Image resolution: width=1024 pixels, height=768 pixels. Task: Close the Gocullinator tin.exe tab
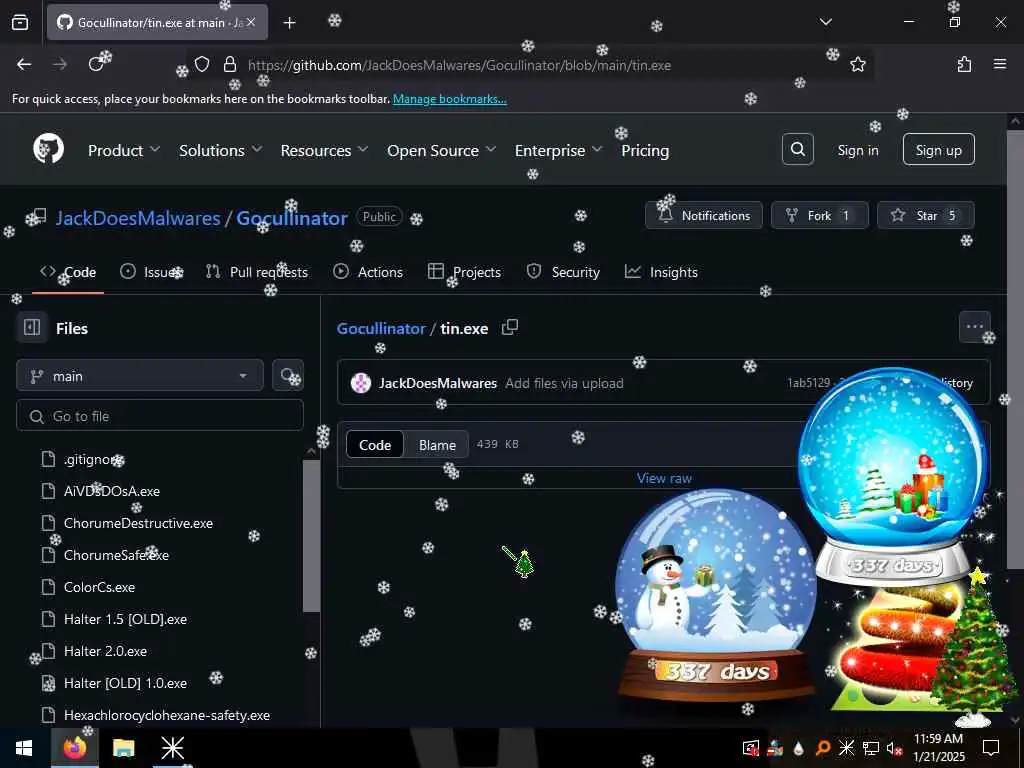click(251, 22)
